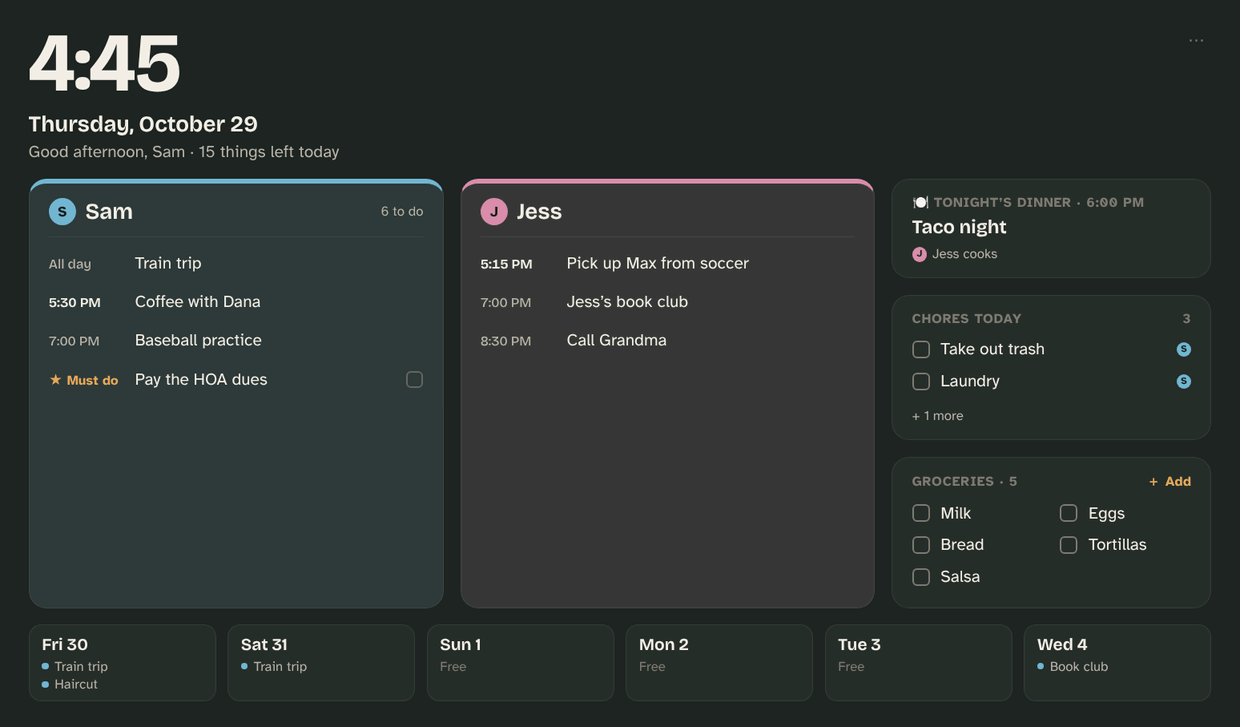The image size is (1240, 727).
Task: Click the Taco night dinner title
Action: click(x=959, y=227)
